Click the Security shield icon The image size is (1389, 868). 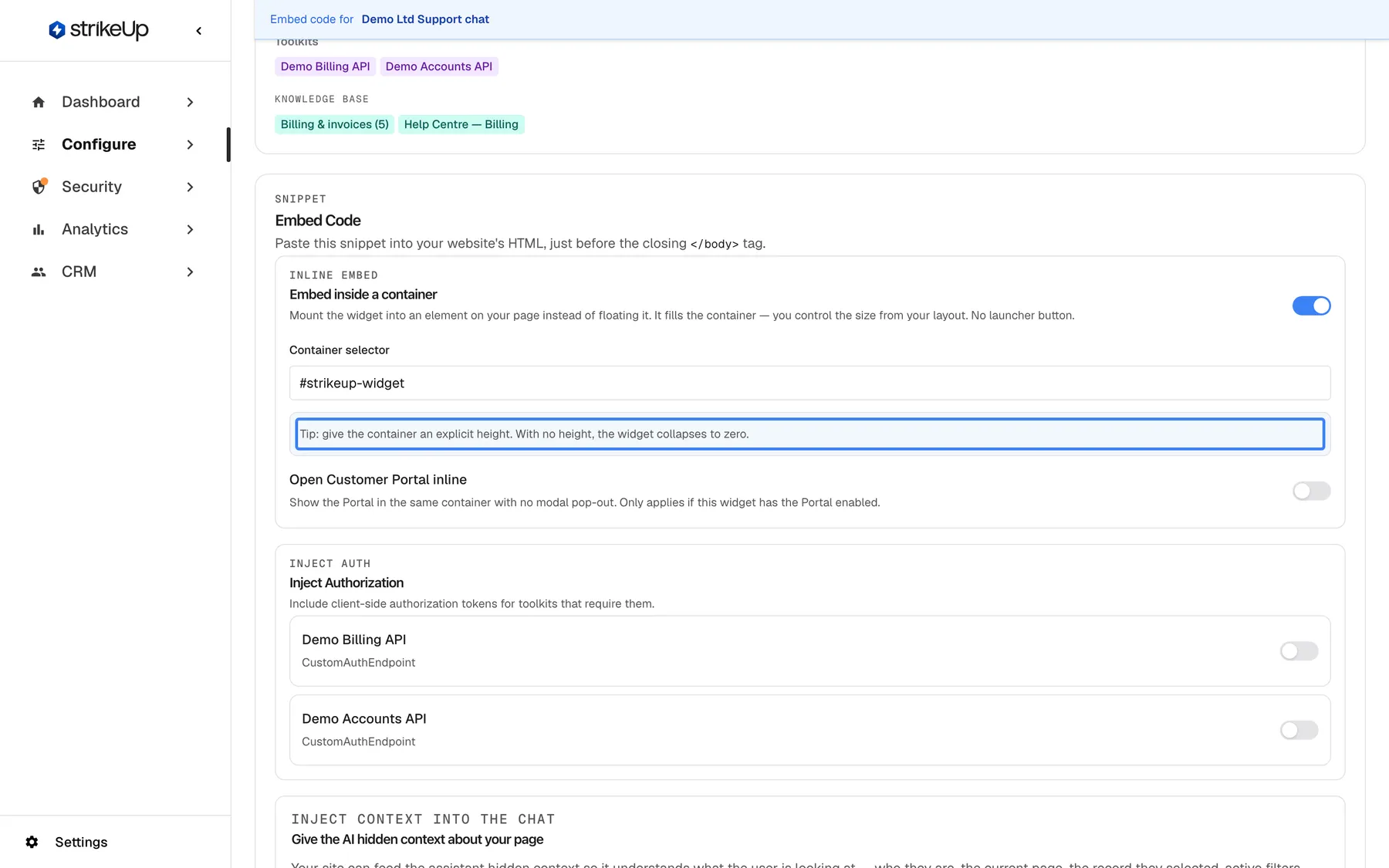point(39,187)
